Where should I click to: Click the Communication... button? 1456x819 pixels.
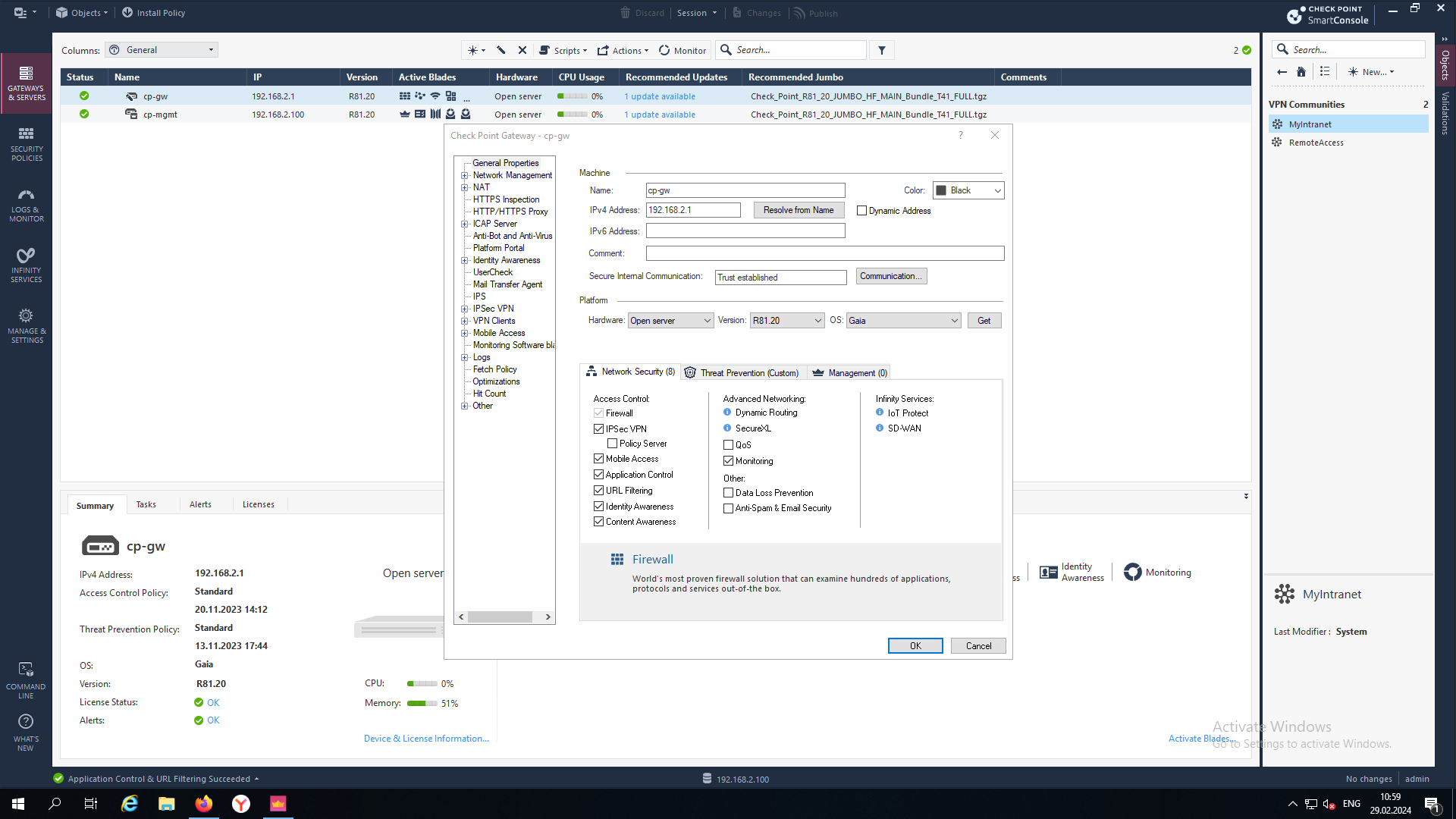(891, 276)
